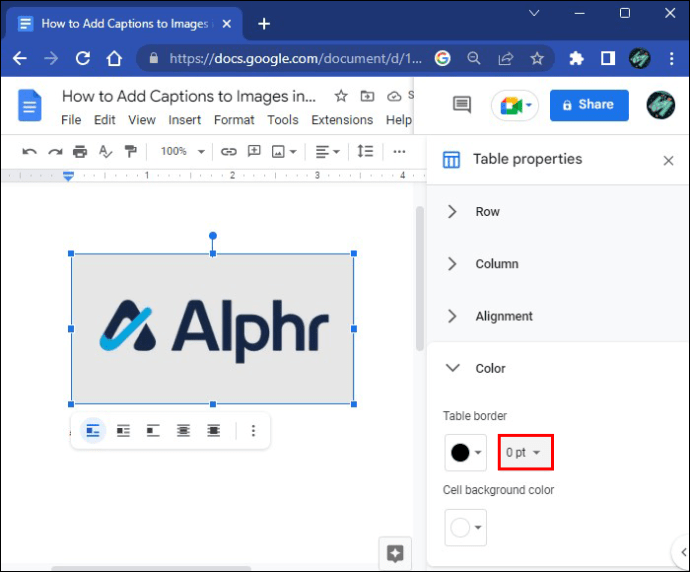Open the black table border color swatch
This screenshot has height=572, width=690.
coord(466,452)
